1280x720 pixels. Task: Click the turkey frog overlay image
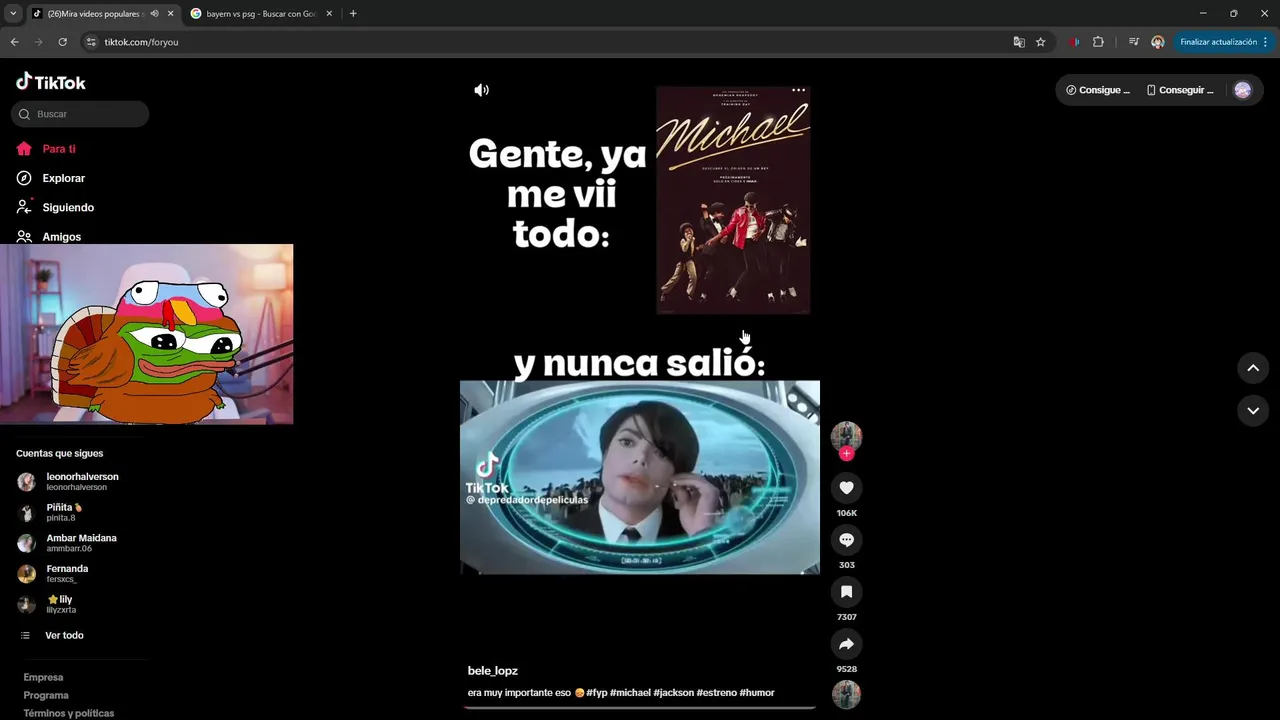point(147,334)
